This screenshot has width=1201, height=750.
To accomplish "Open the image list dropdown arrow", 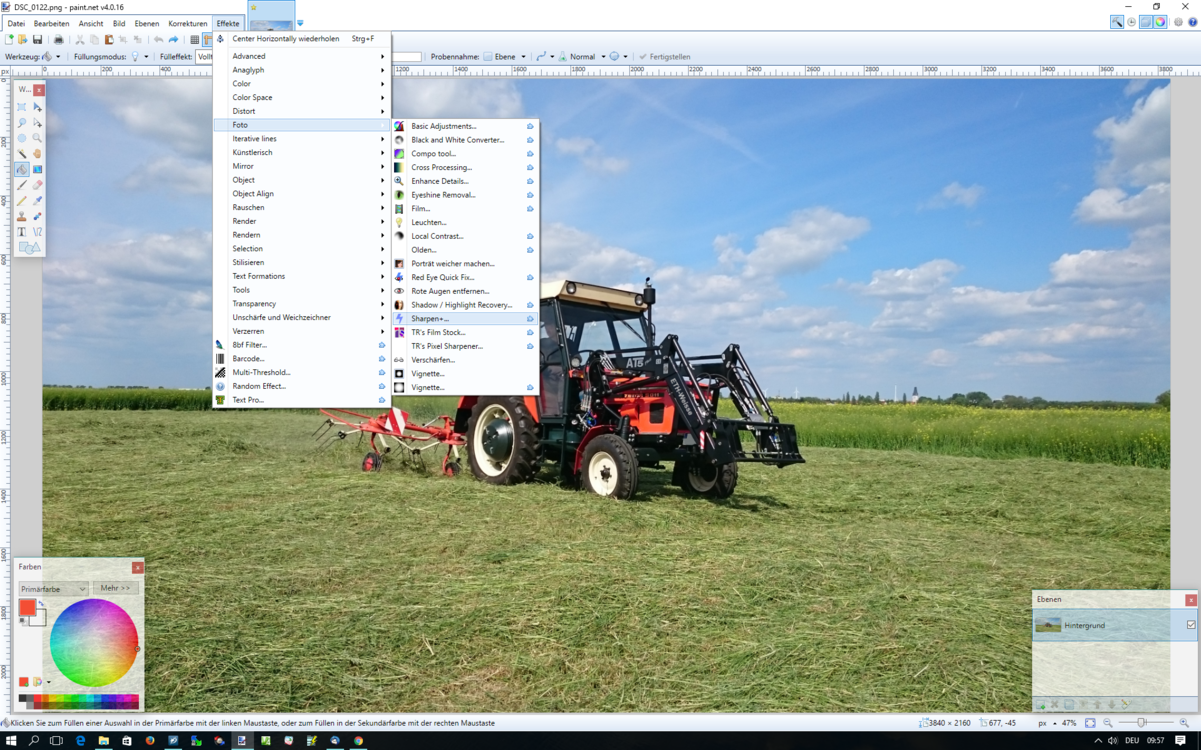I will tap(300, 23).
